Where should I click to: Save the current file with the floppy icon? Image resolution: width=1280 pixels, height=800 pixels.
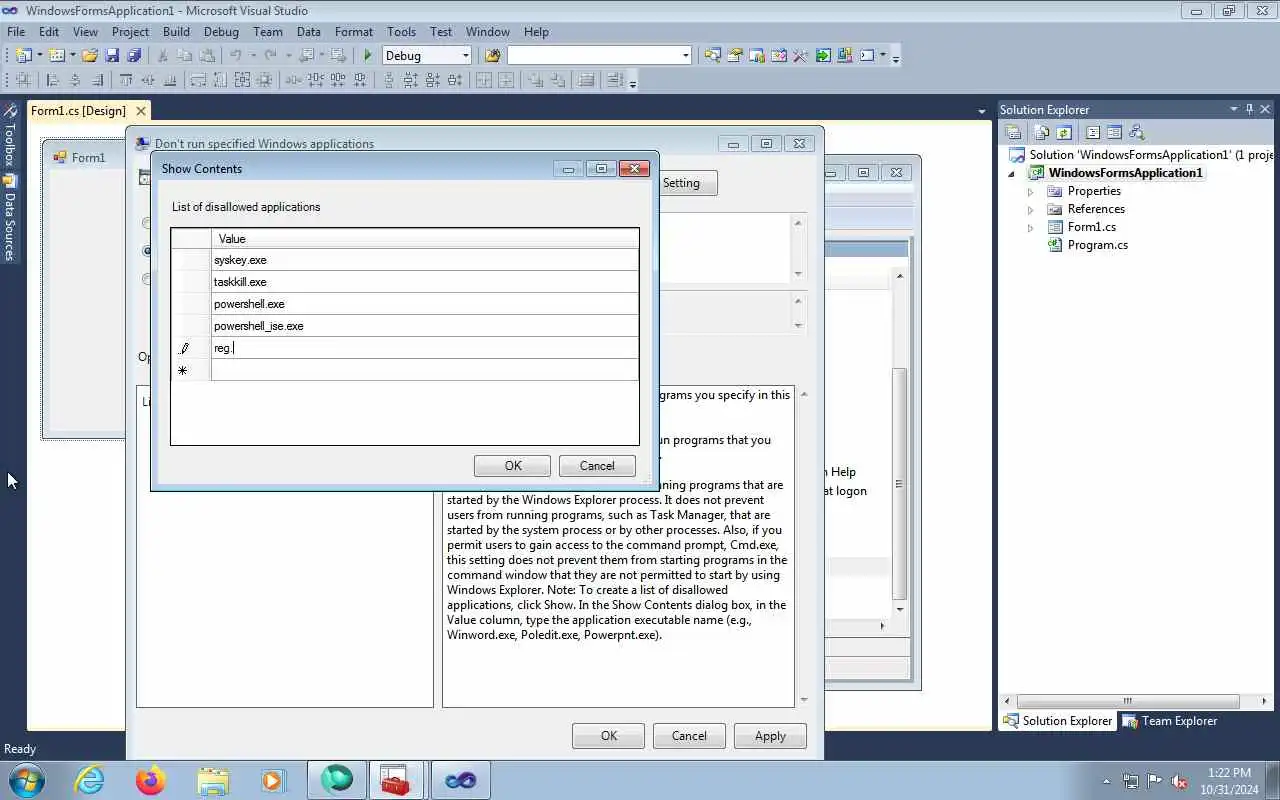(x=111, y=56)
